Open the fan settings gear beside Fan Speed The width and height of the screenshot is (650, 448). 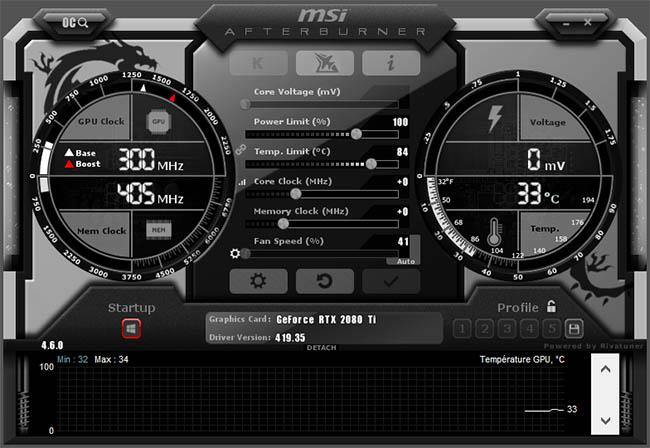pyautogui.click(x=234, y=254)
